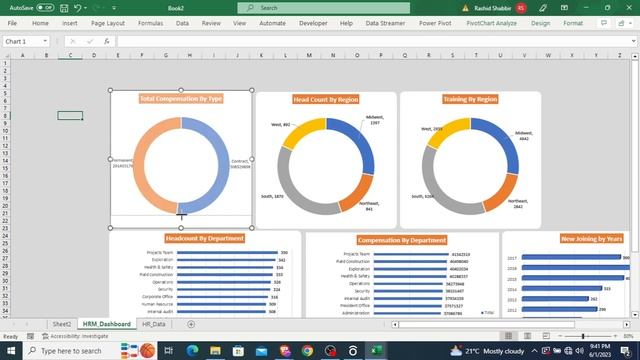Switch to Normal view icon
Image resolution: width=640 pixels, height=360 pixels.
point(508,336)
